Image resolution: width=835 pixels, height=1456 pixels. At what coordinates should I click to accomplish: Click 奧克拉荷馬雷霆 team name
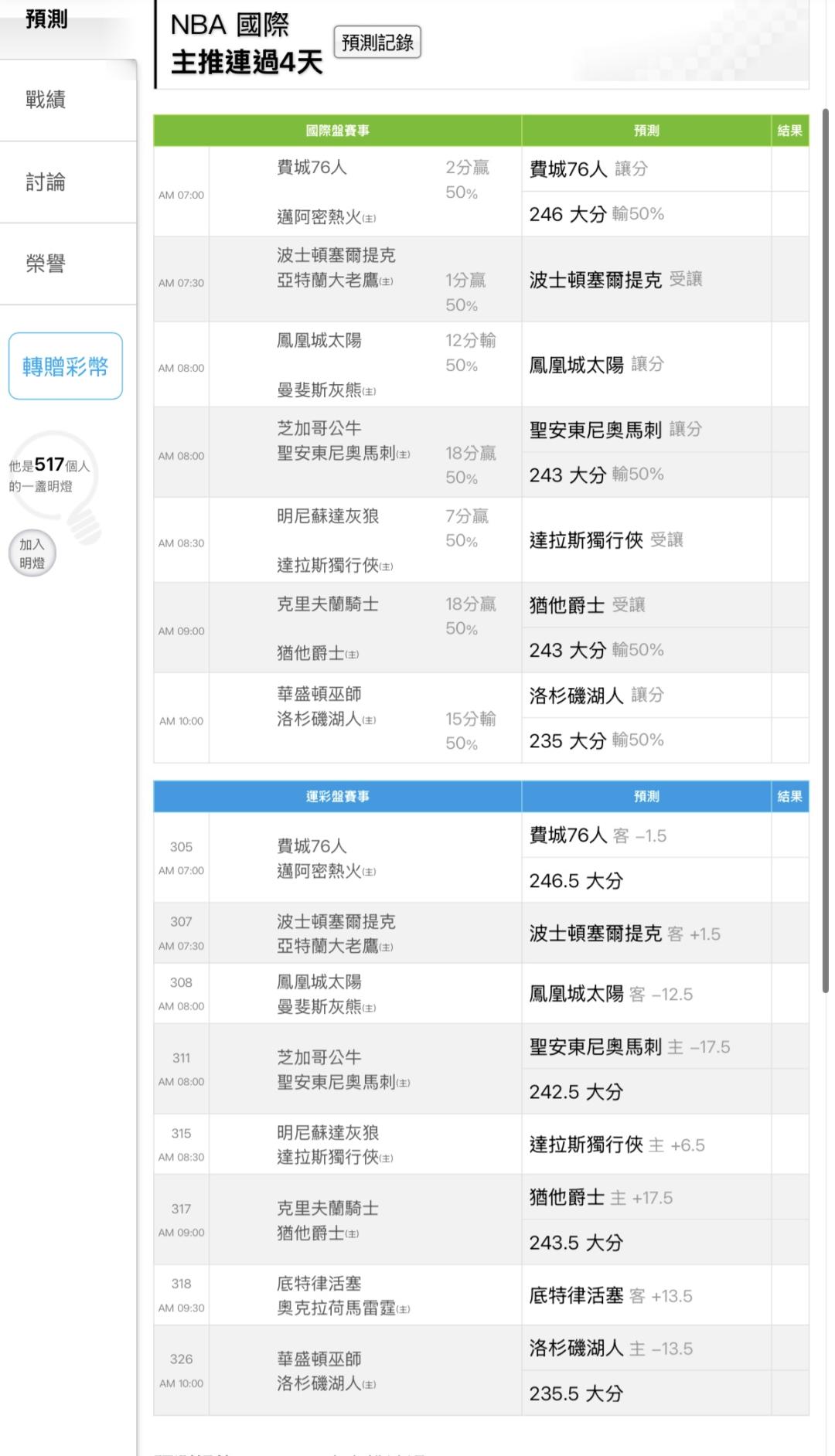point(343,1308)
